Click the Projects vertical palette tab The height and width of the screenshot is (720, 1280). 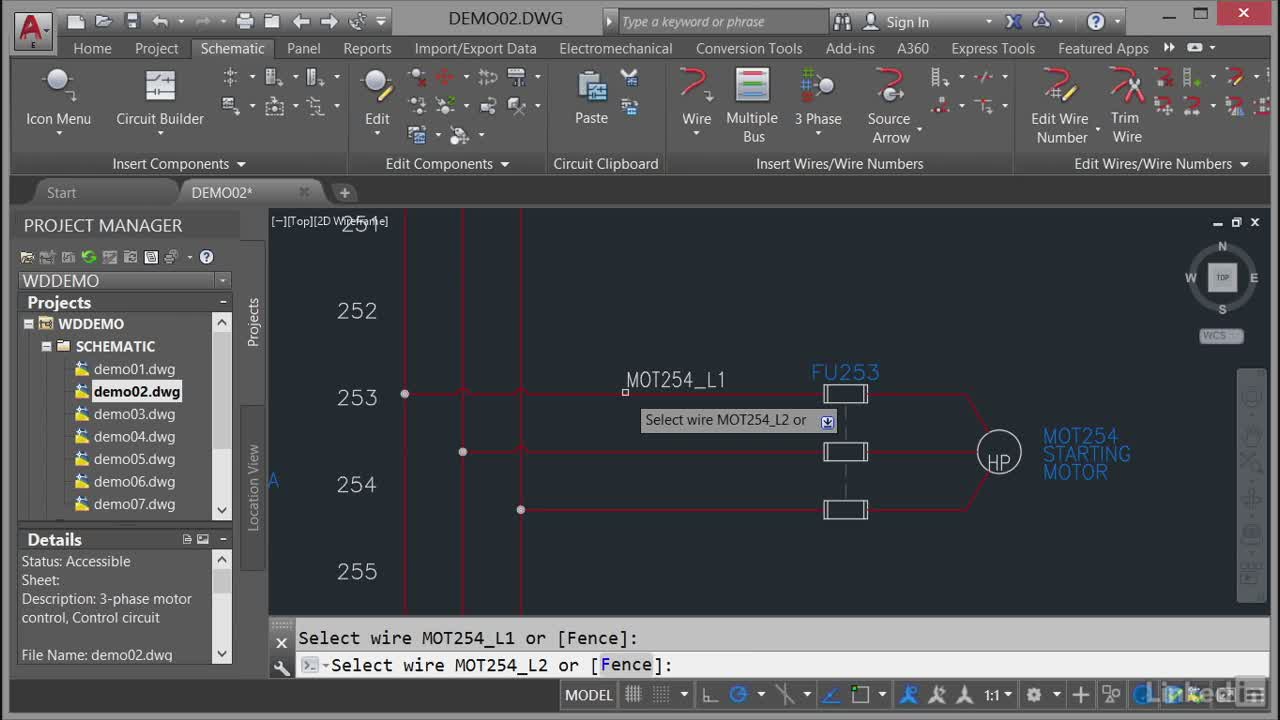click(x=253, y=322)
